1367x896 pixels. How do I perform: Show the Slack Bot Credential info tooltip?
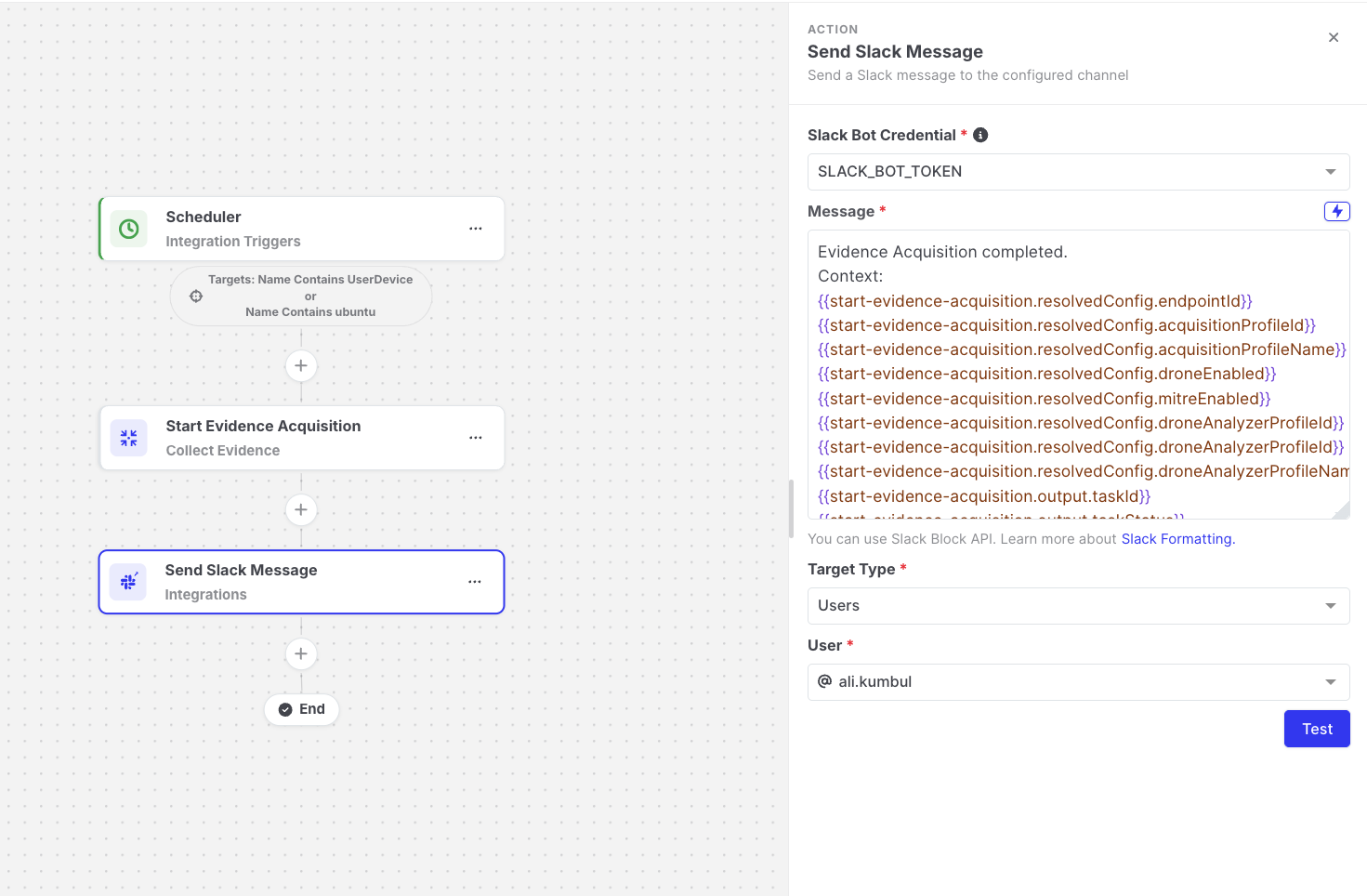(x=980, y=135)
